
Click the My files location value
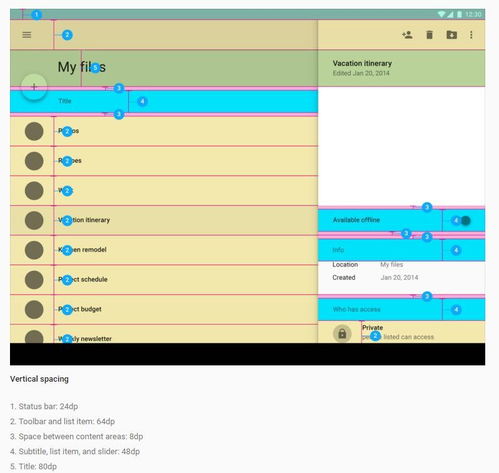pyautogui.click(x=392, y=264)
